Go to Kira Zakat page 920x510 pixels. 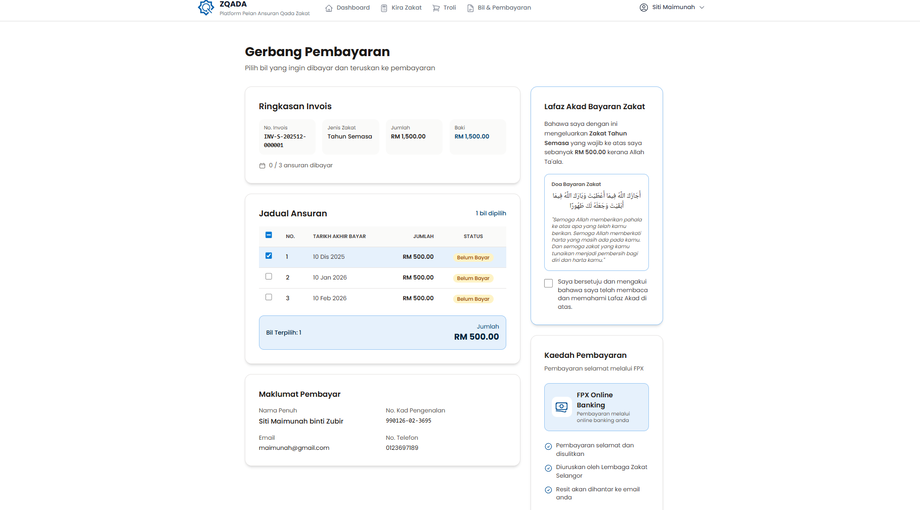(x=401, y=8)
